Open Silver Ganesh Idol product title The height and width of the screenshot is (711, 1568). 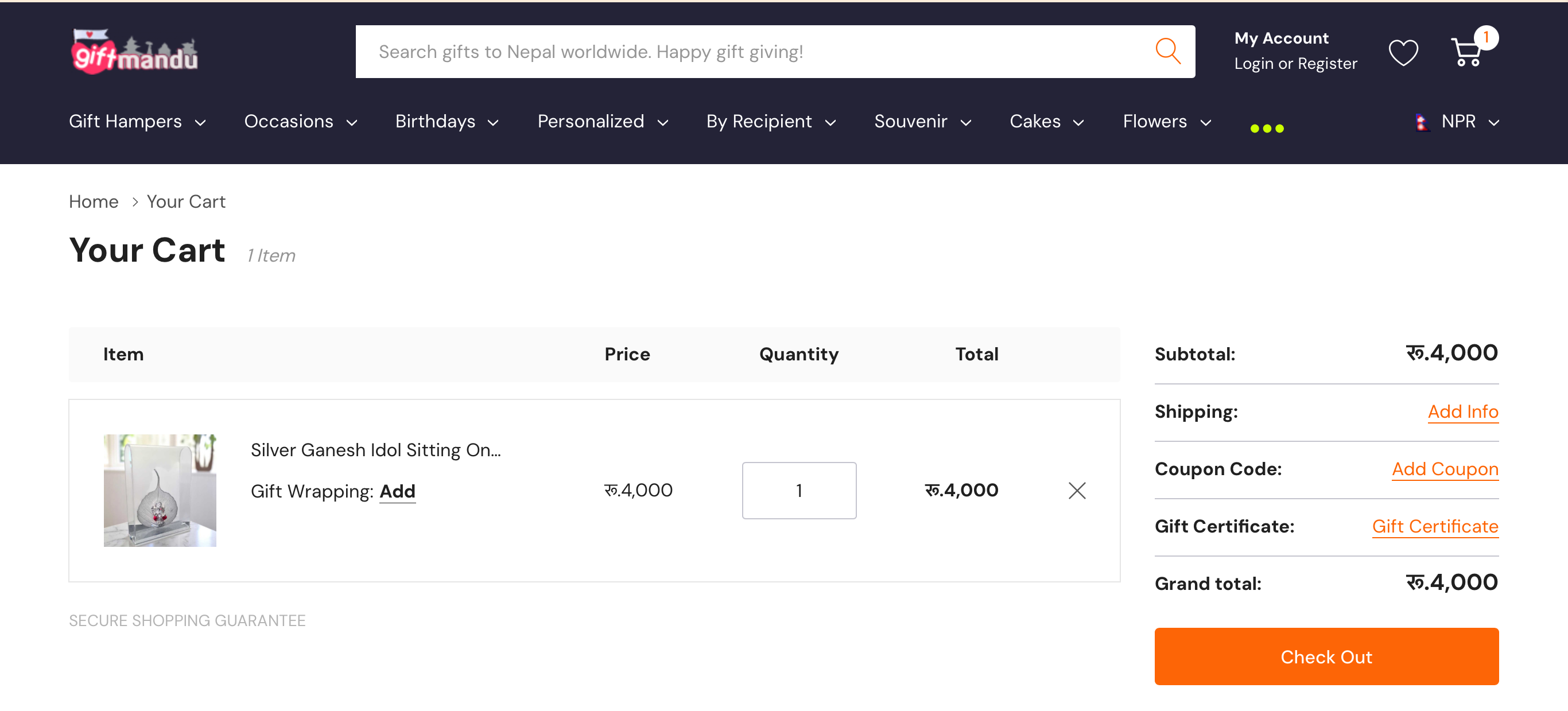(375, 450)
